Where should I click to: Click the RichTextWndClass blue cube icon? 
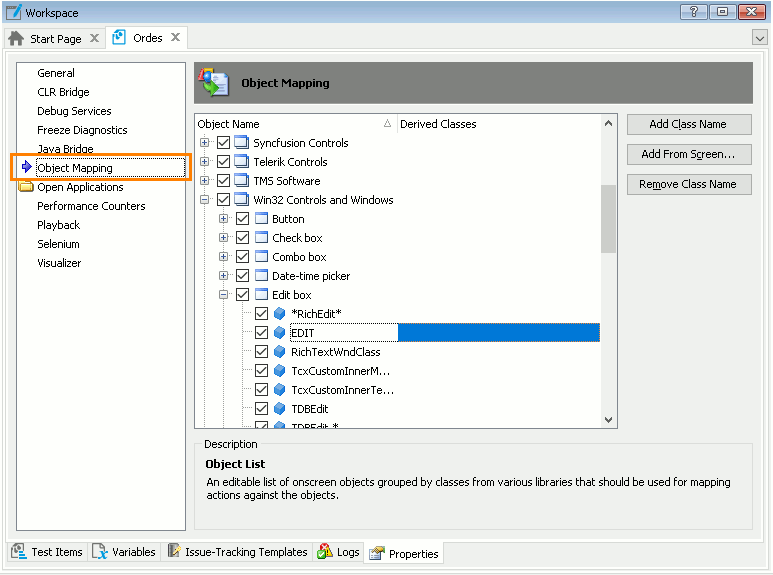coord(280,352)
